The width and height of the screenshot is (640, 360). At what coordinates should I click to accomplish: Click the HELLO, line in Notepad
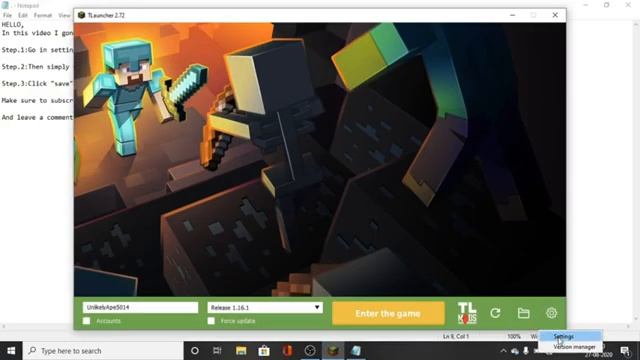click(13, 24)
